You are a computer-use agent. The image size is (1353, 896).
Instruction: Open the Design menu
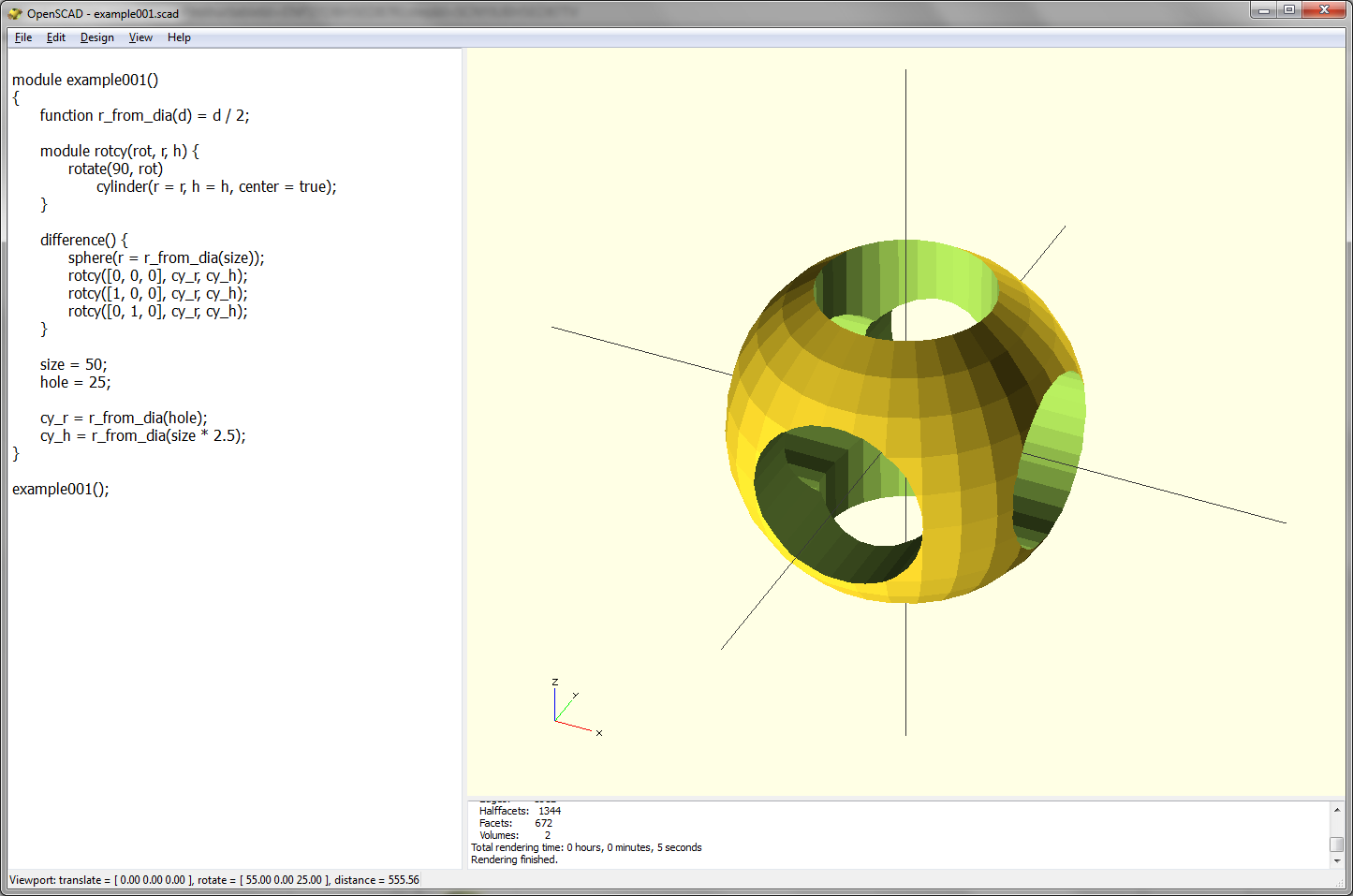coord(96,37)
